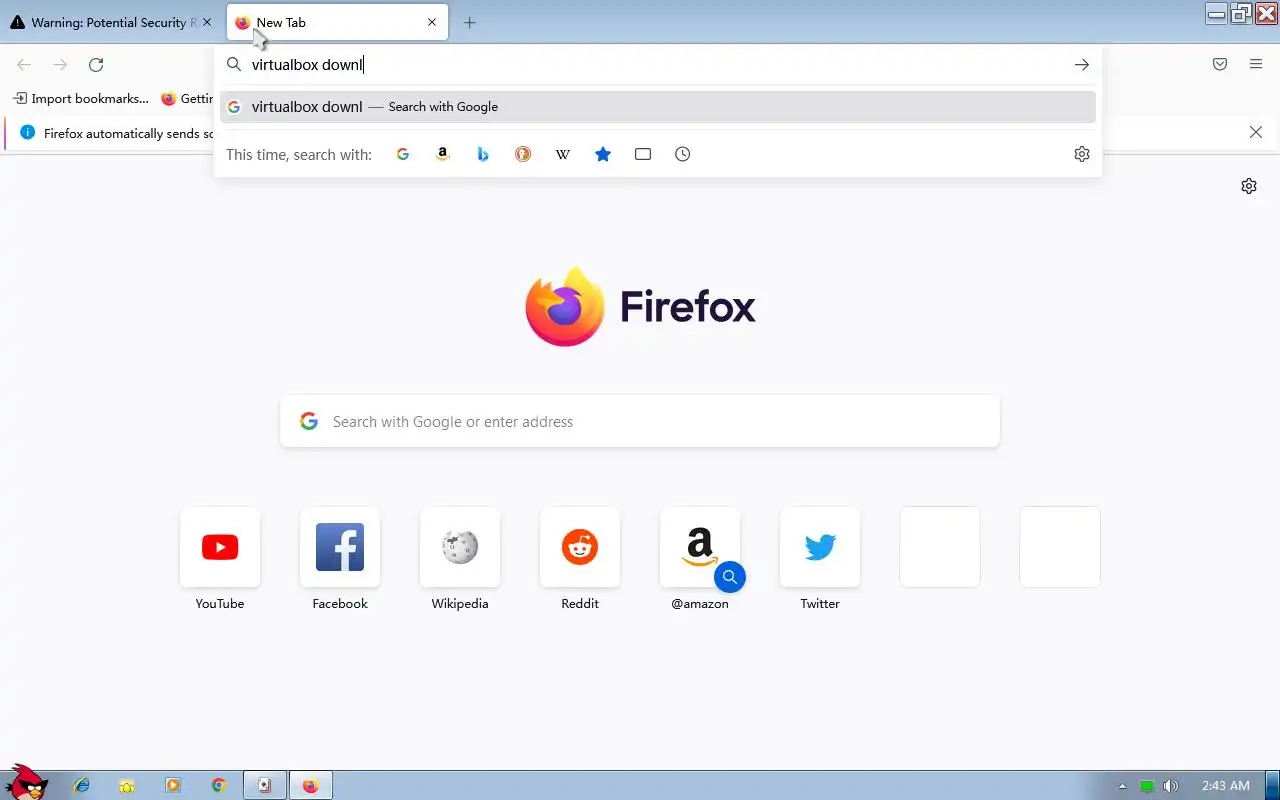Open the Firefox hamburger application menu

(1256, 65)
